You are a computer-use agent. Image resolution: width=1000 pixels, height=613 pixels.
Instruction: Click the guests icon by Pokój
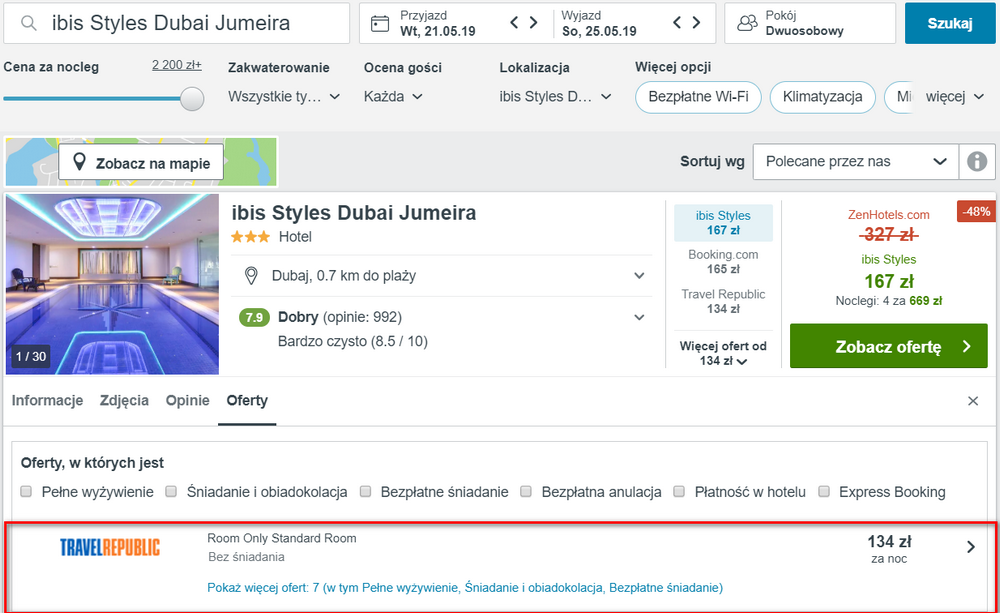click(747, 24)
